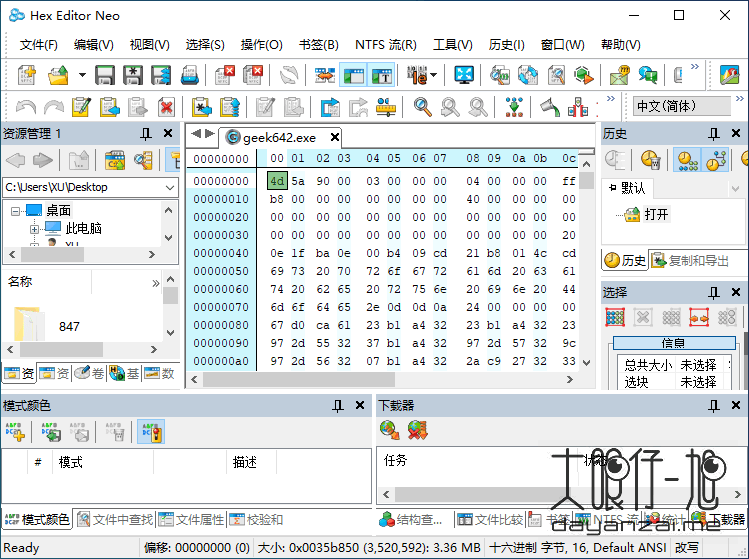Click the explorer Back arrow icon
Viewport: 749px width, 559px height.
[x=16, y=160]
